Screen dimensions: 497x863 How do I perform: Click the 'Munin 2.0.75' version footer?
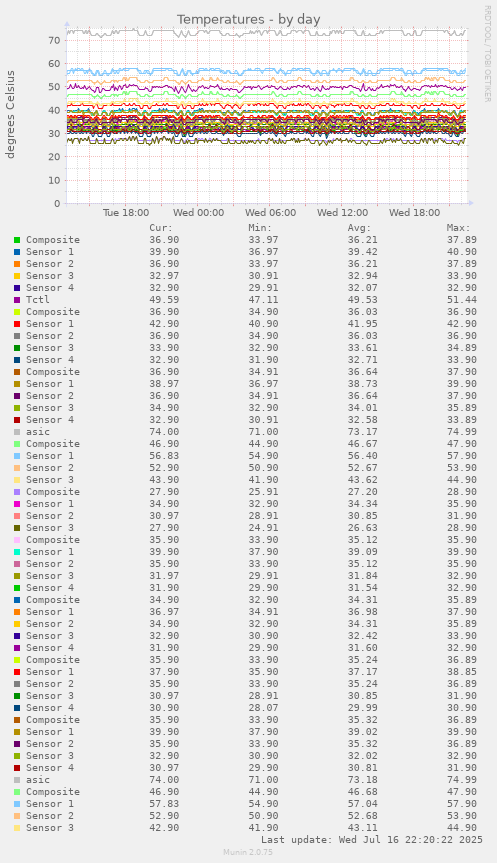tap(248, 852)
